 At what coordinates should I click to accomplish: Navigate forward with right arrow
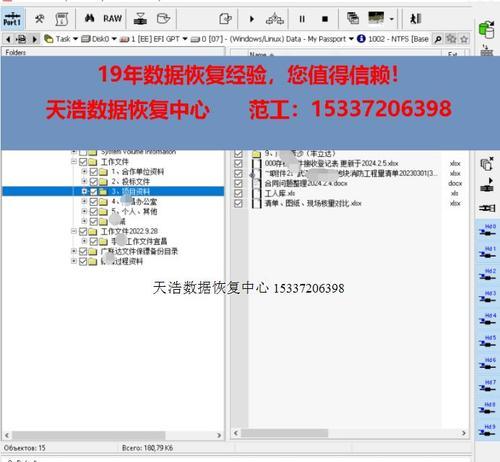click(34, 39)
